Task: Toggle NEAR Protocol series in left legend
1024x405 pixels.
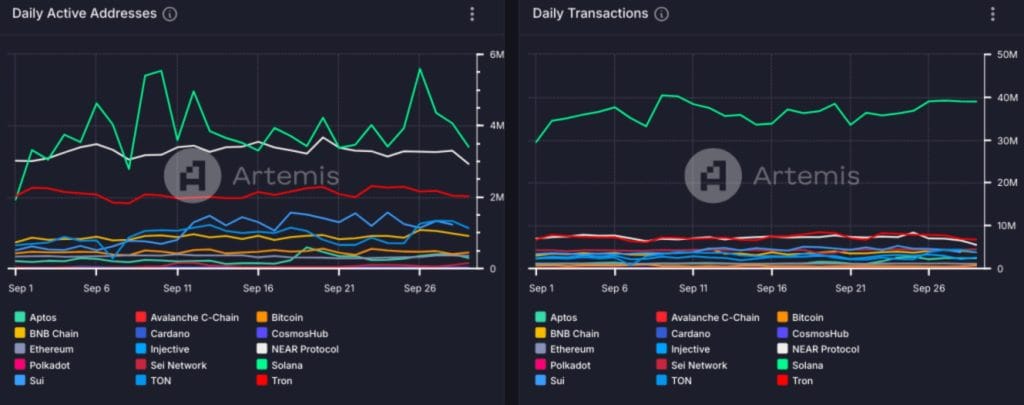Action: [298, 349]
